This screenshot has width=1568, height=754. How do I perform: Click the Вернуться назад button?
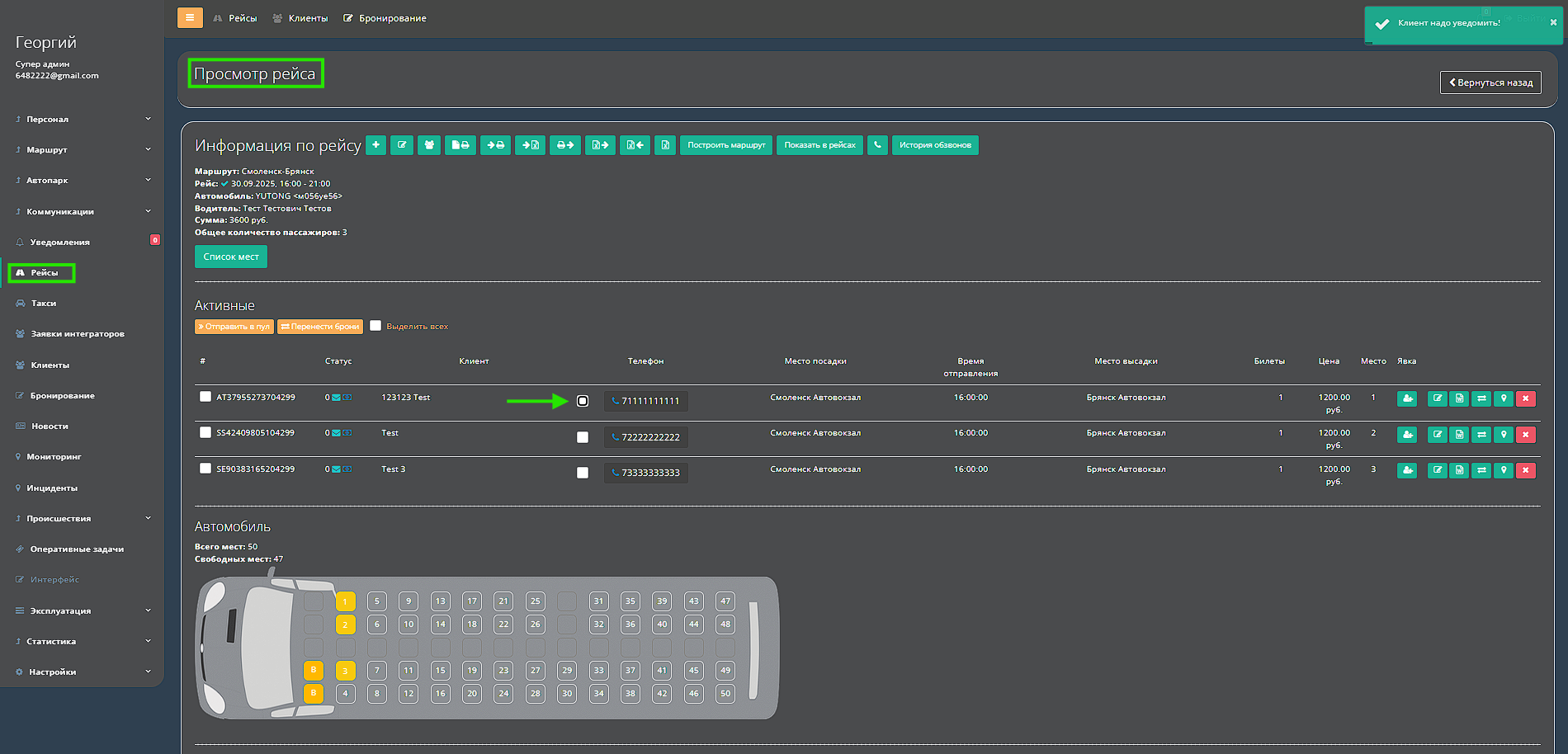coord(1490,82)
